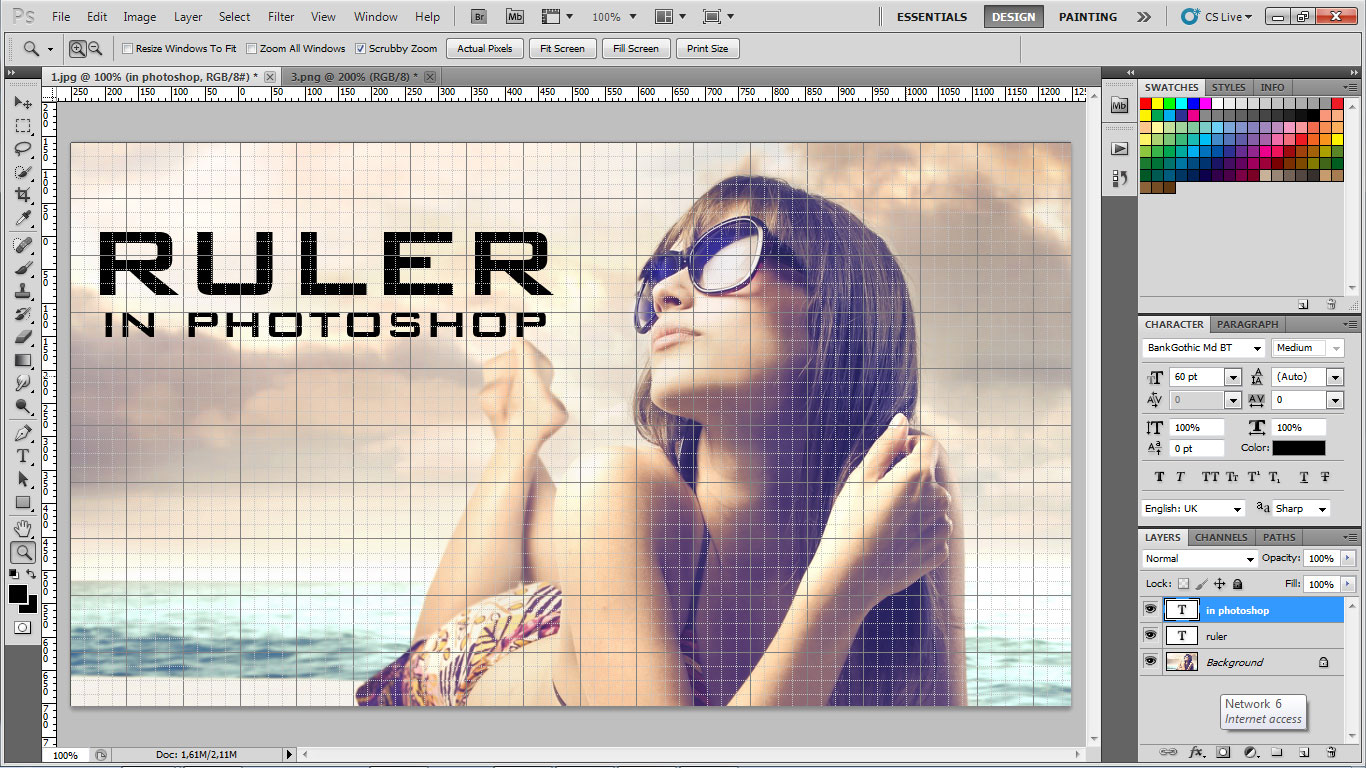Select the Move tool
Image resolution: width=1366 pixels, height=768 pixels.
point(22,103)
